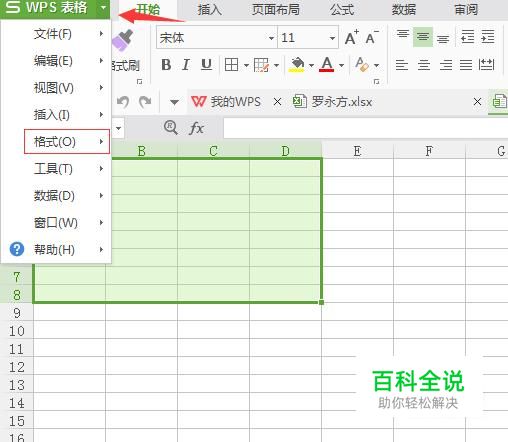Click the fx insert function icon
This screenshot has height=442, width=508.
(x=196, y=128)
